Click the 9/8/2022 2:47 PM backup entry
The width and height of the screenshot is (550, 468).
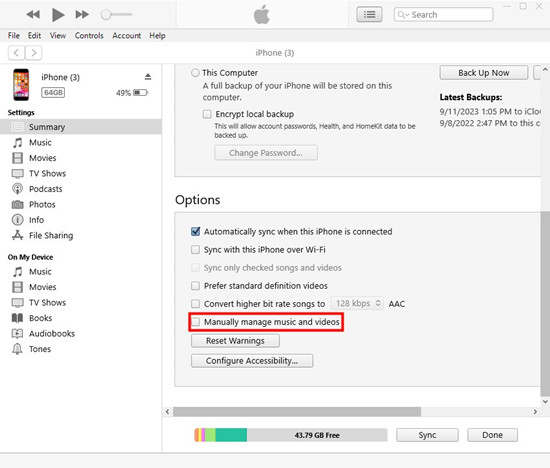click(x=490, y=123)
